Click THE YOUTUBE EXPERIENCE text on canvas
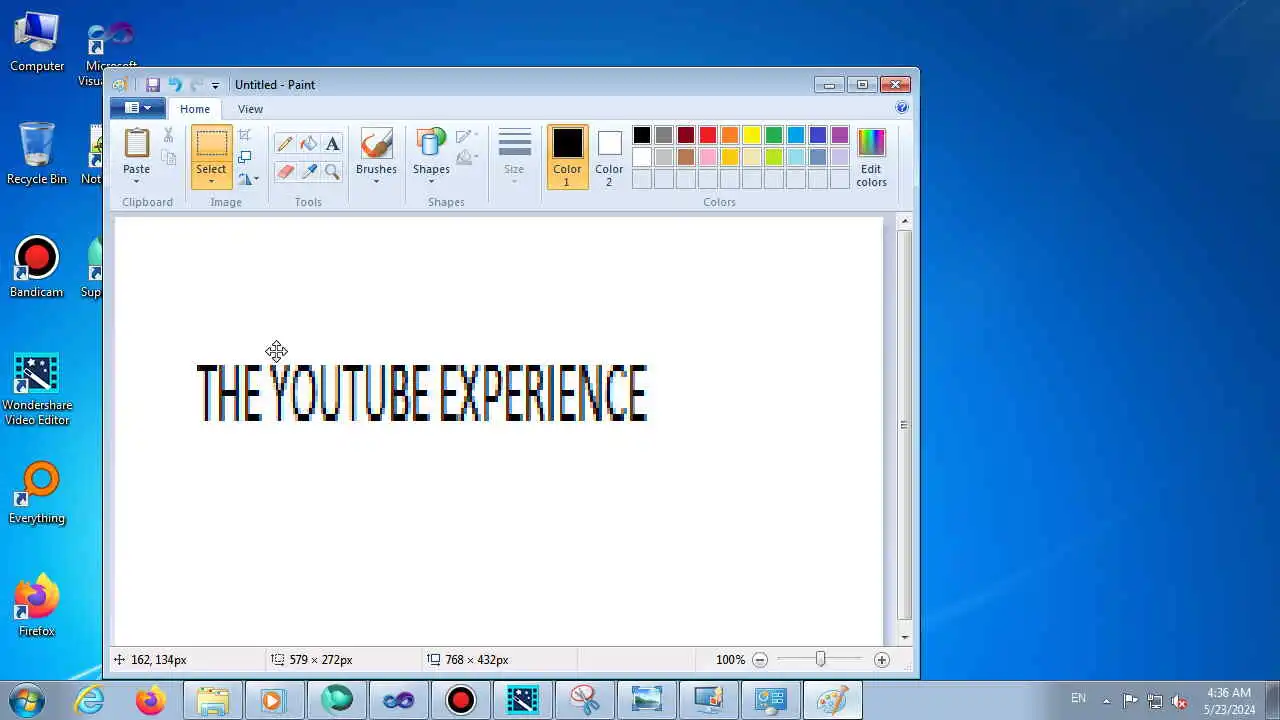The height and width of the screenshot is (720, 1280). coord(422,393)
